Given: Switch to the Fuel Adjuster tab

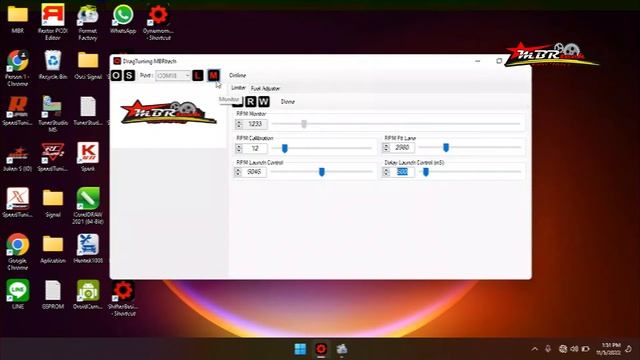Looking at the screenshot, I should (265, 89).
